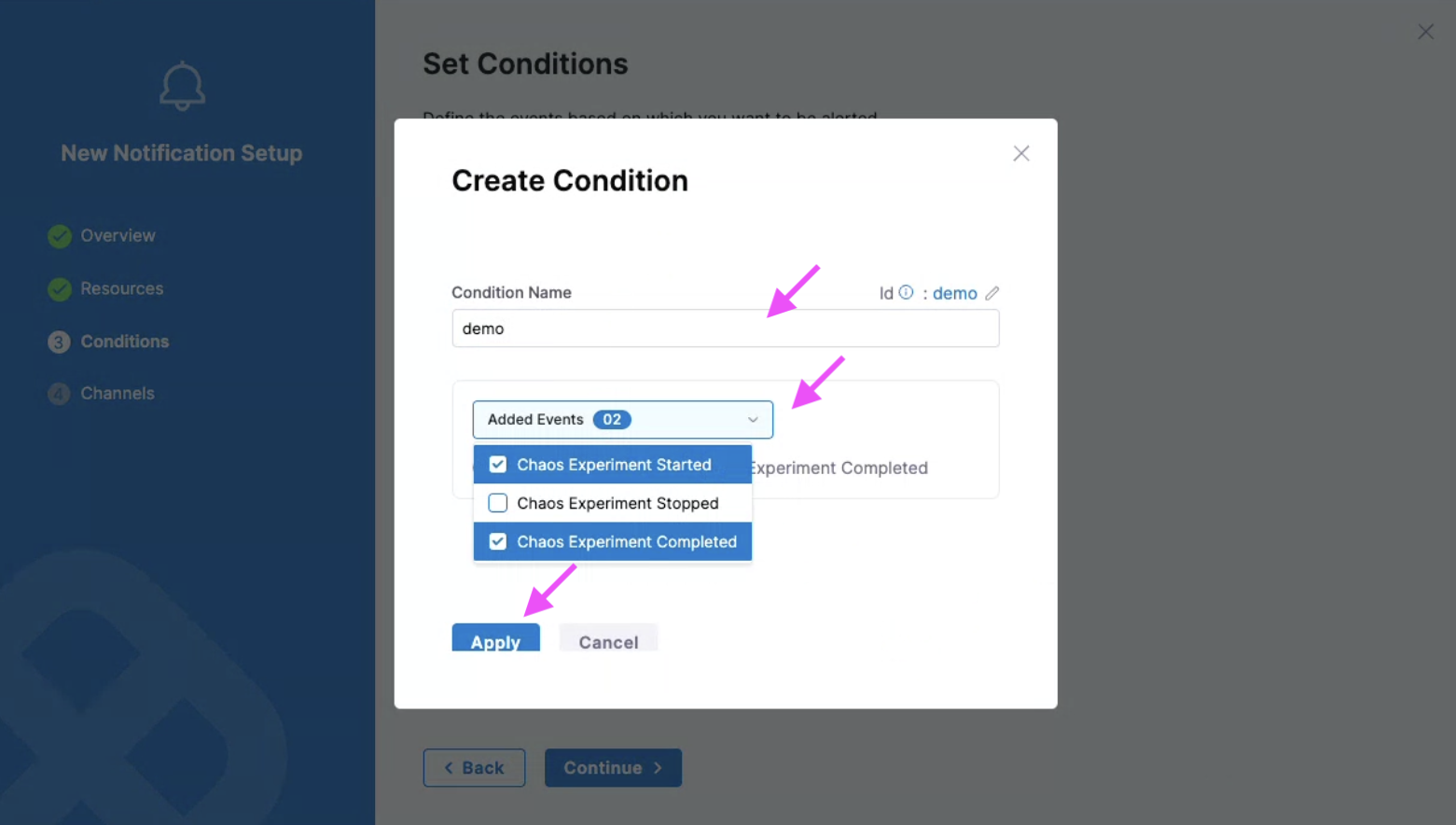The height and width of the screenshot is (825, 1456).
Task: Check the Chaos Experiment Stopped checkbox
Action: tap(498, 503)
